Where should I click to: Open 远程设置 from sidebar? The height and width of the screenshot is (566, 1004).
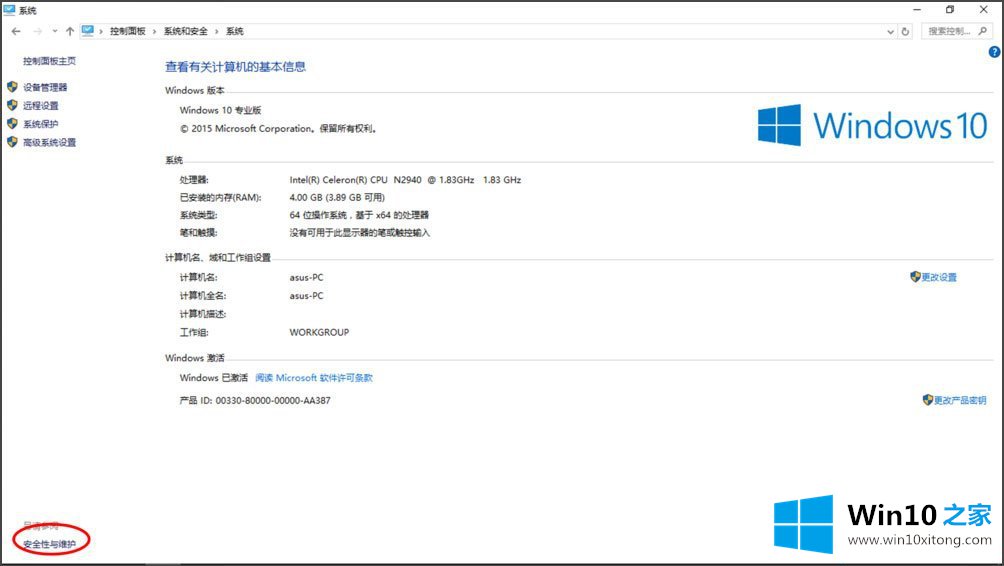click(40, 106)
